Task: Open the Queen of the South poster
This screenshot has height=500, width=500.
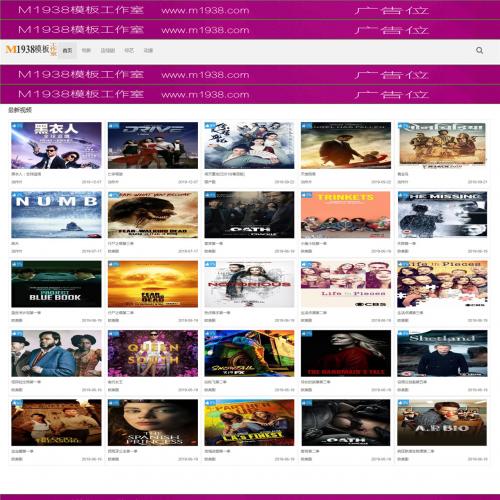Action: pyautogui.click(x=153, y=353)
